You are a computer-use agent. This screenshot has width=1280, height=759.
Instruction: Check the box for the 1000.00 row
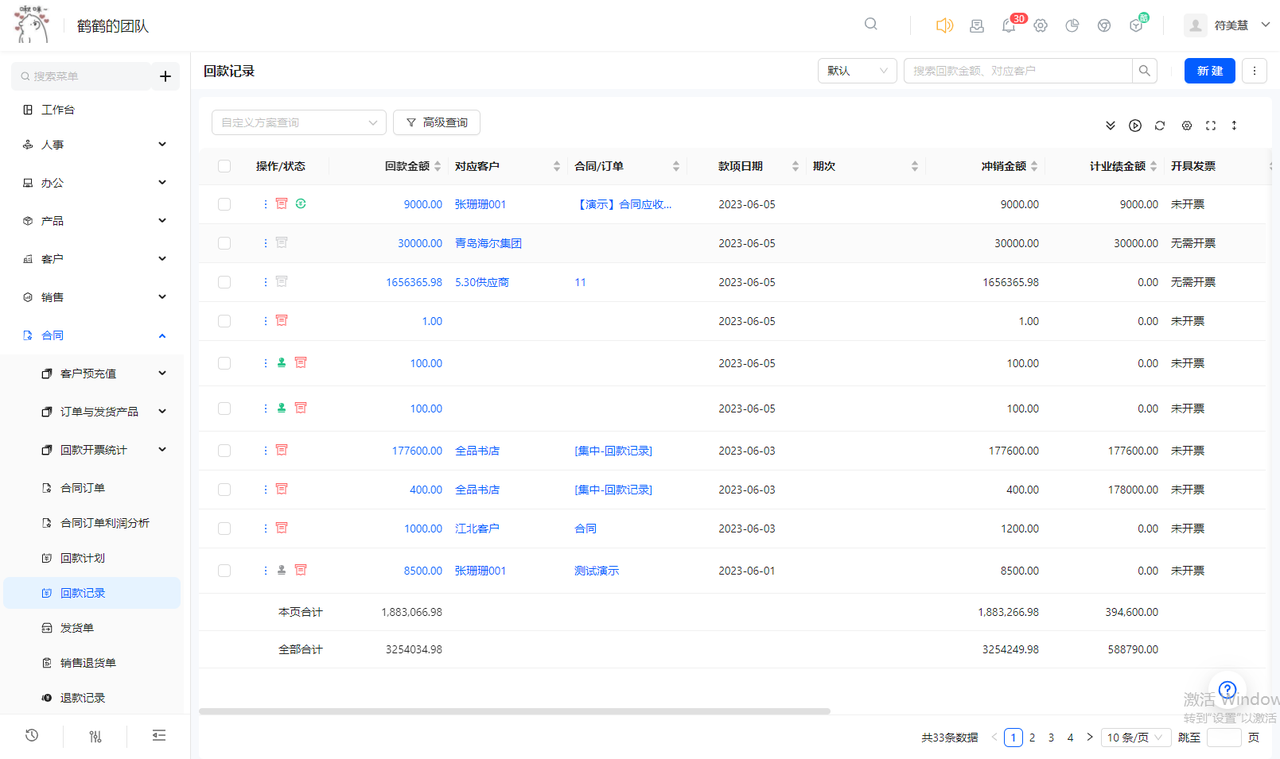[x=224, y=529]
